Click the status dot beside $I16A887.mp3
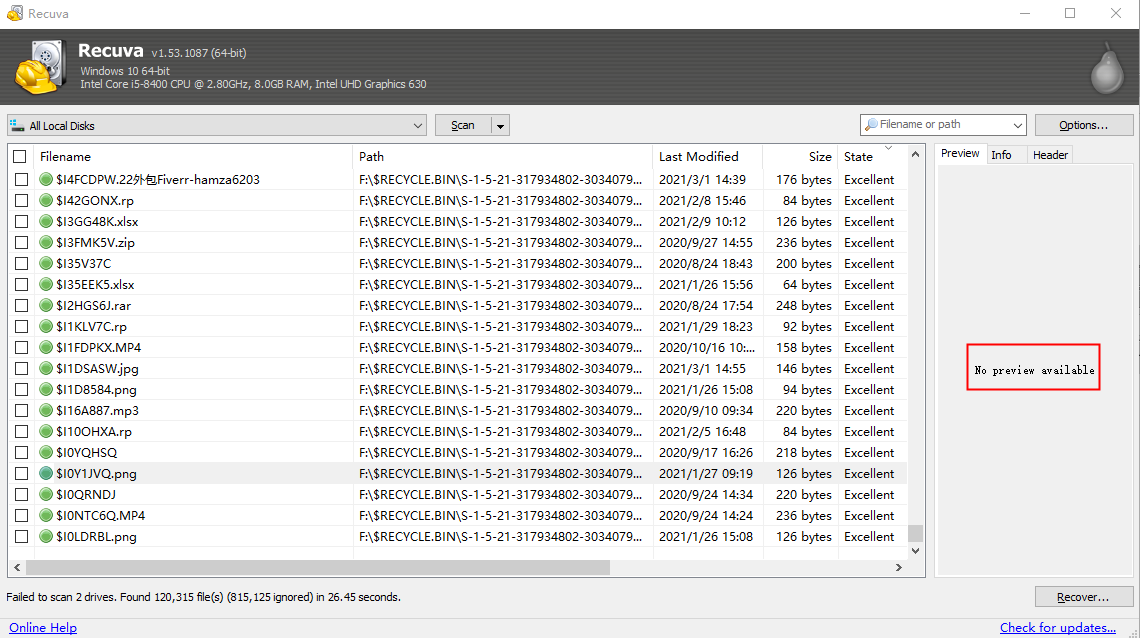Screen dimensions: 1140x638 [46, 410]
